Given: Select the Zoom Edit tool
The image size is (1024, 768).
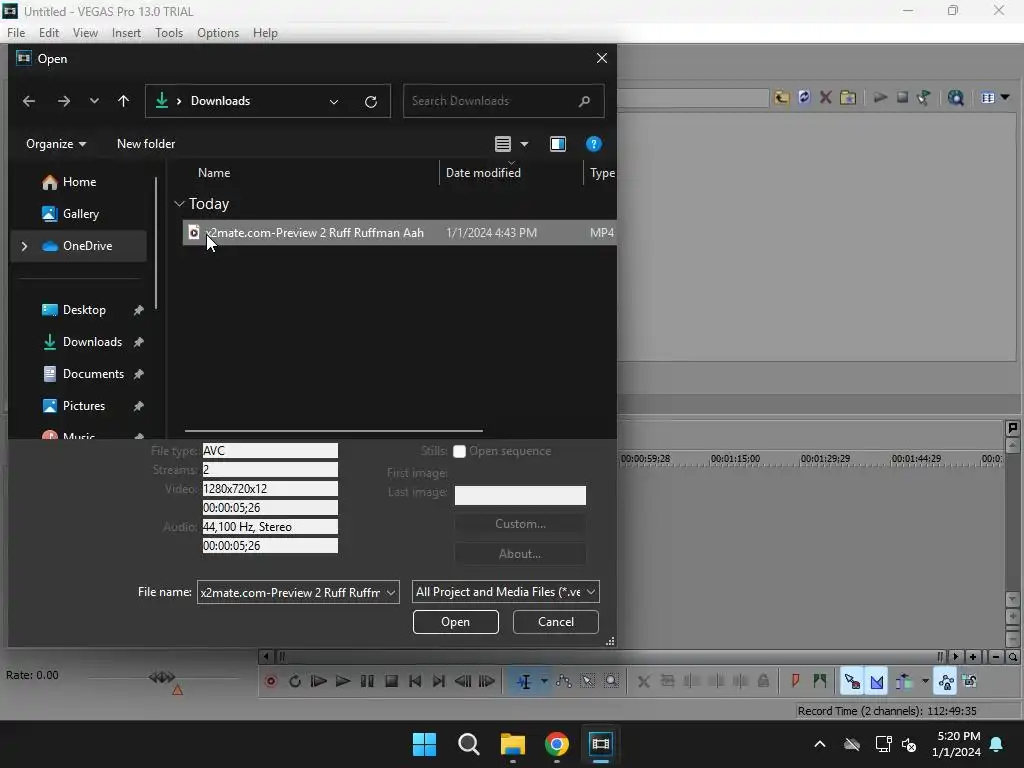Looking at the screenshot, I should (x=611, y=682).
